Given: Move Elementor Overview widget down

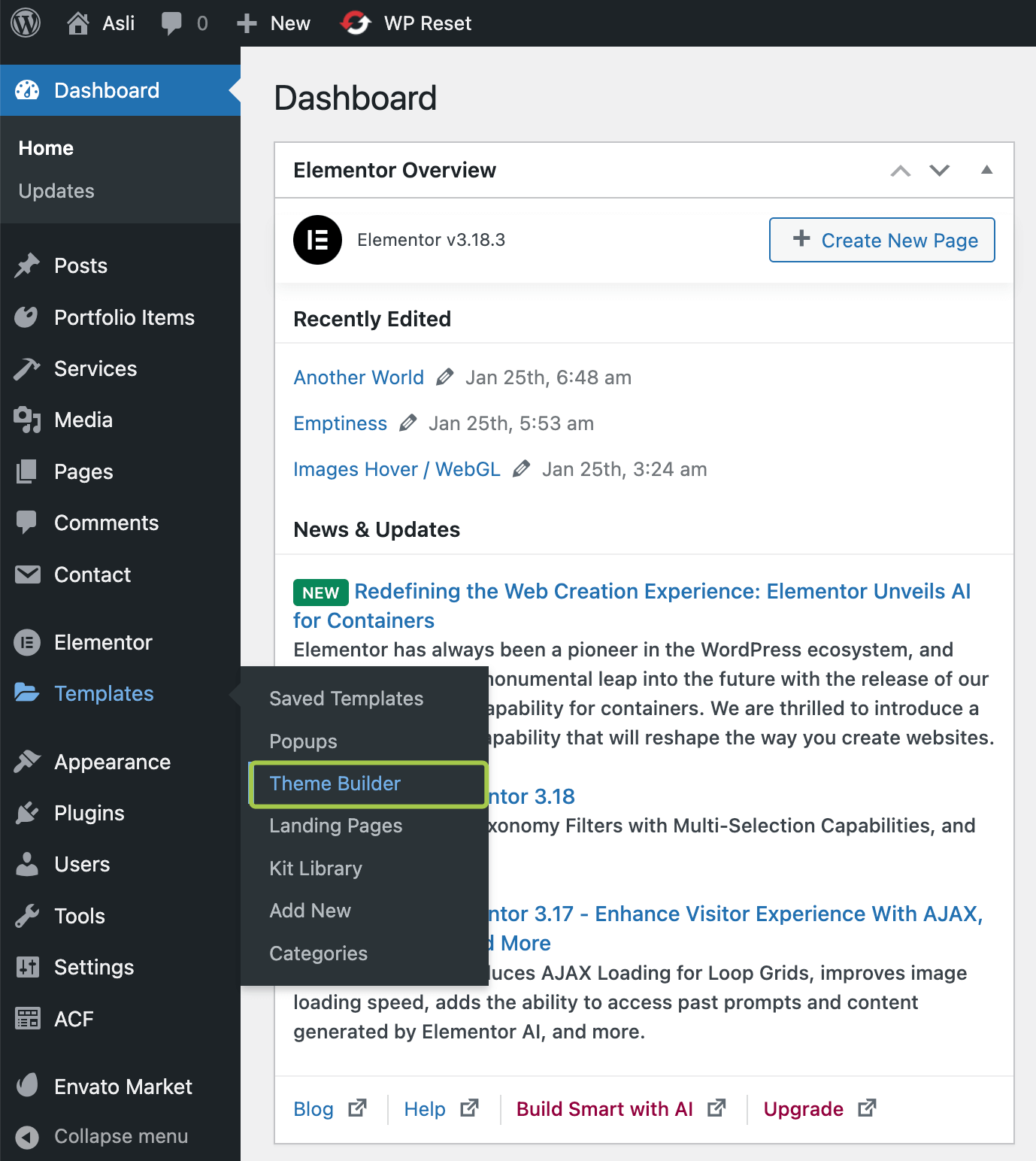Looking at the screenshot, I should click(x=939, y=171).
